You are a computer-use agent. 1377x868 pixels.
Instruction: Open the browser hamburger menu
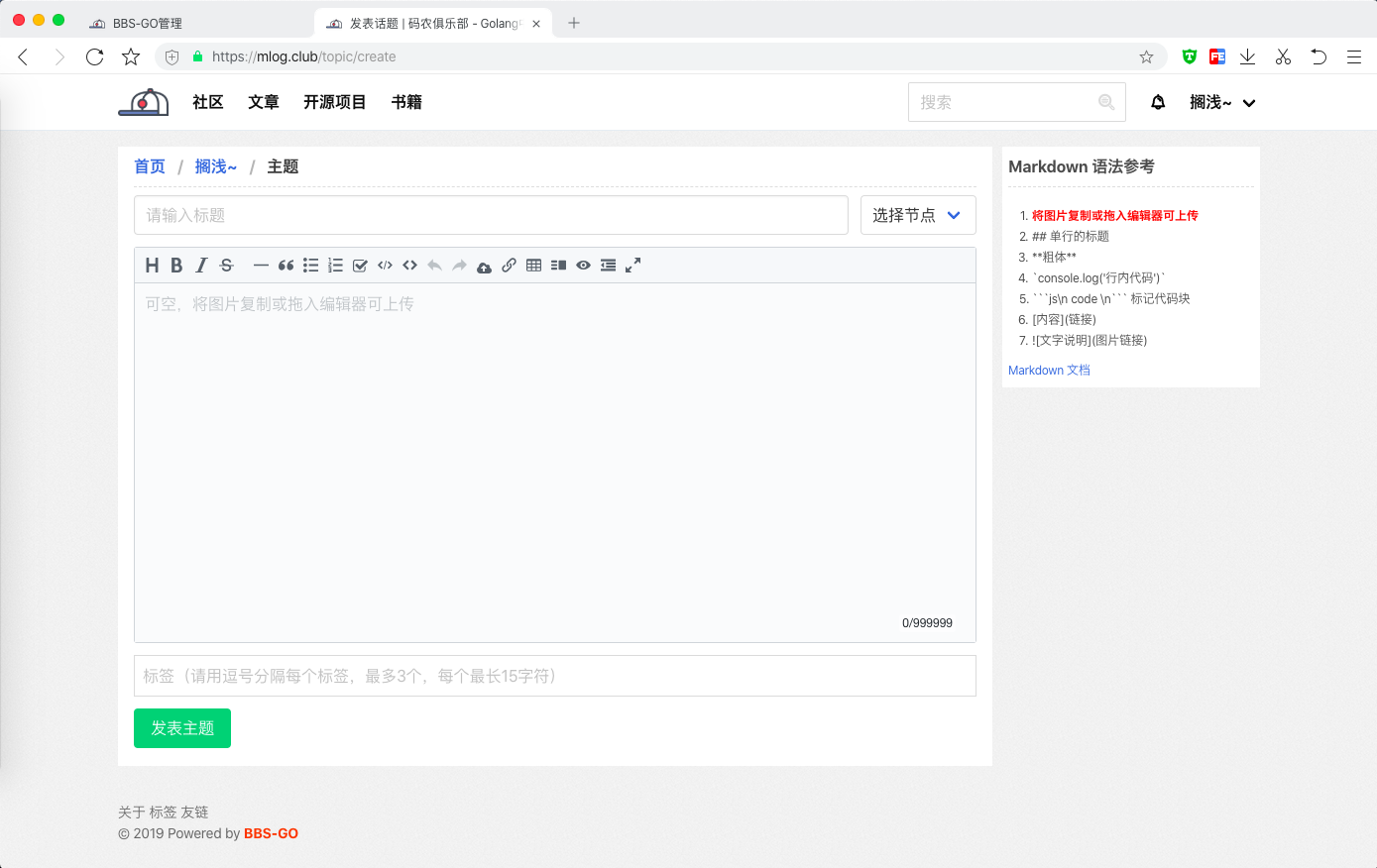click(1353, 56)
